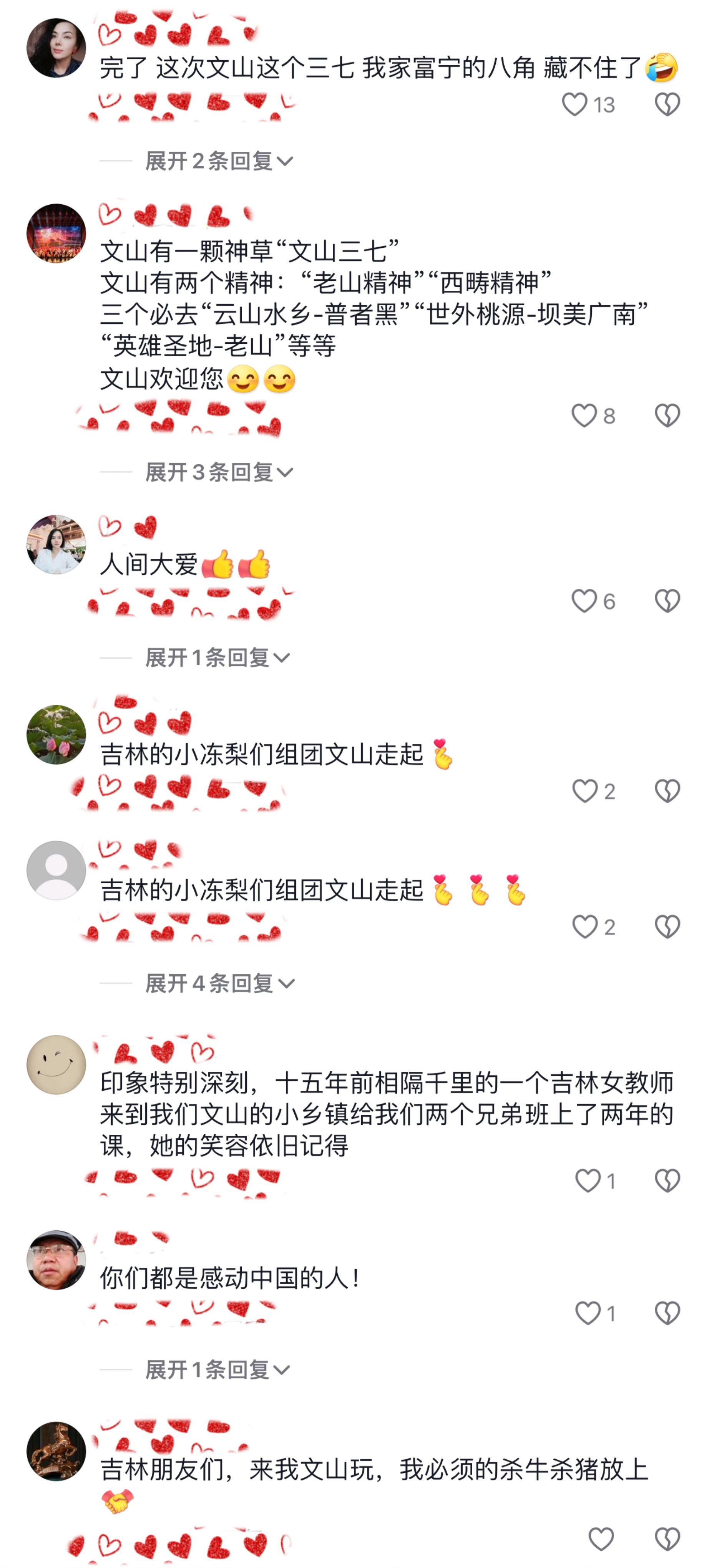Viewport: 709px width, 1568px height.
Task: Dislike the 吉林女教师 comment
Action: pos(667,1181)
